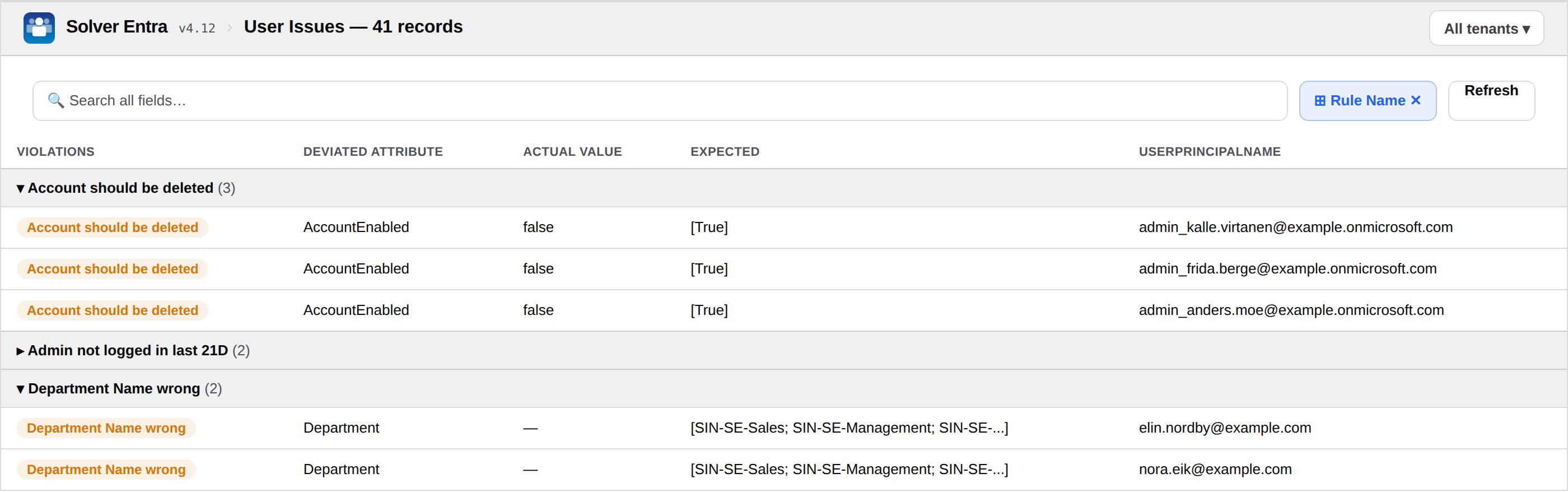Click the User Issues — 41 records title
Image resolution: width=1568 pixels, height=492 pixels.
point(353,27)
